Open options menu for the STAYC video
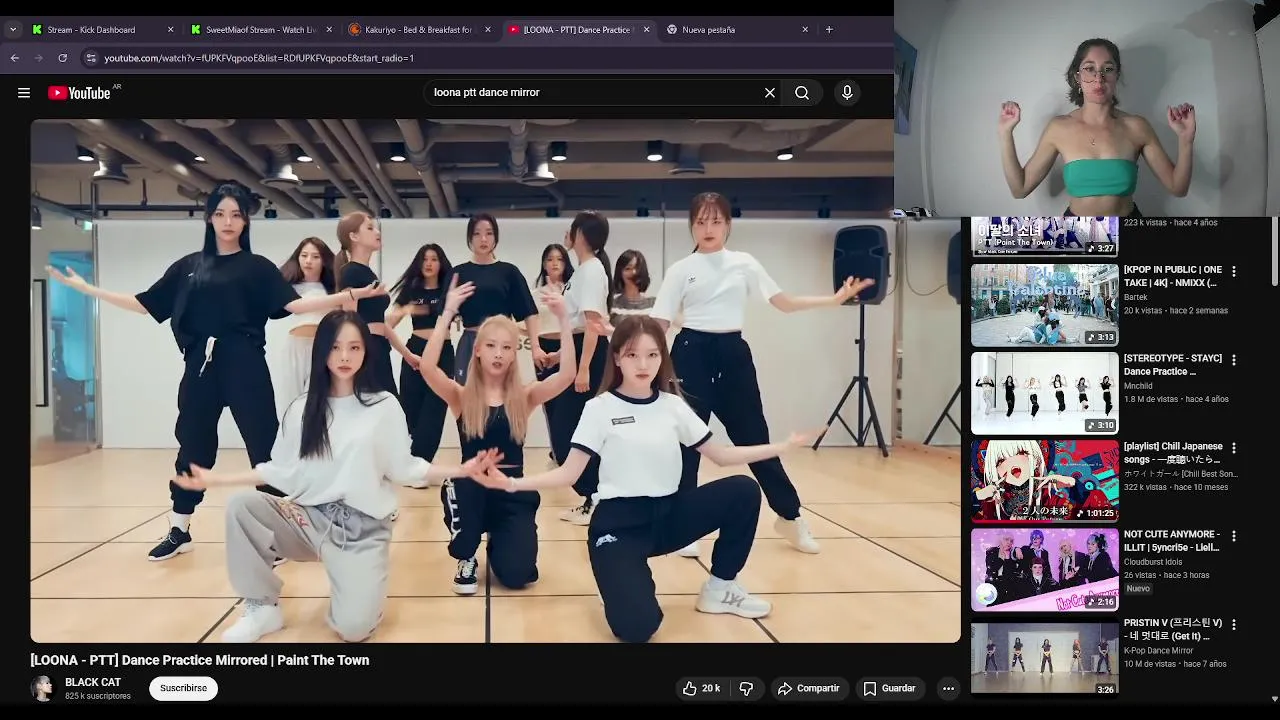 coord(1234,360)
